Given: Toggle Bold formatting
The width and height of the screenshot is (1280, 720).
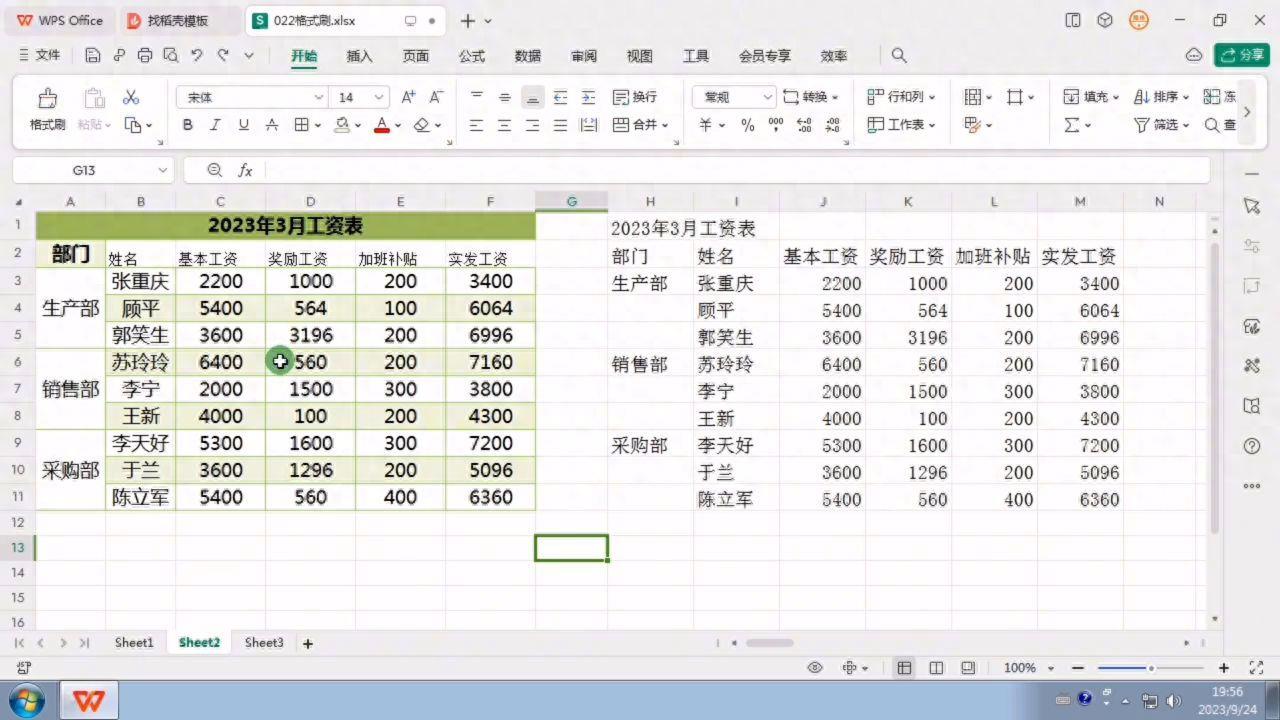Looking at the screenshot, I should 187,125.
